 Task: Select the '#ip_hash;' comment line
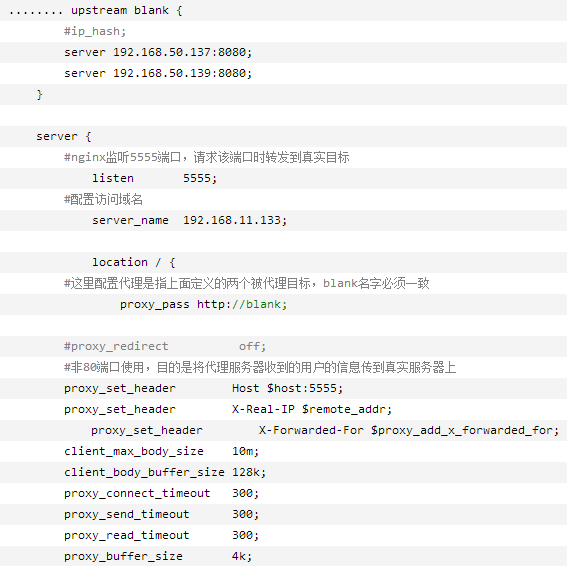95,31
